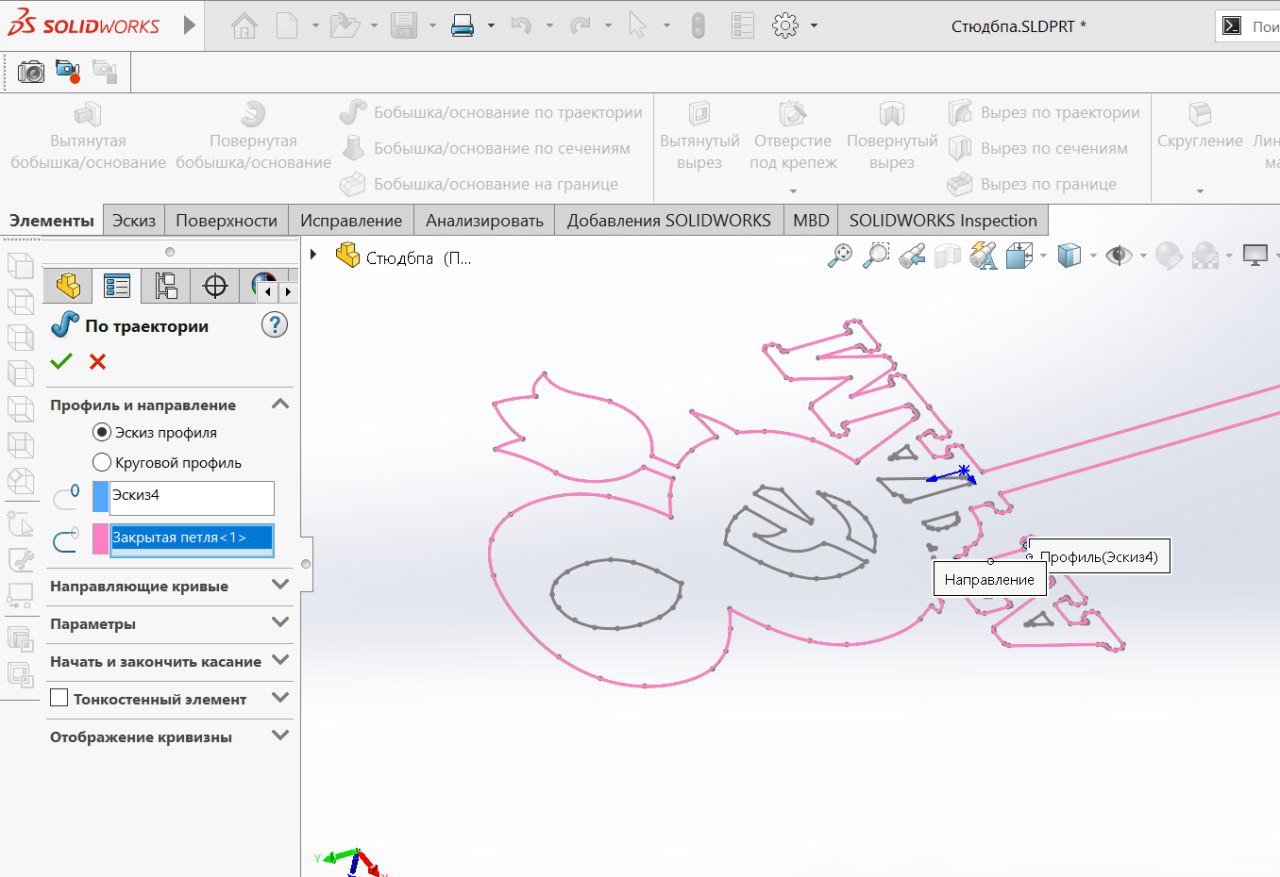
Task: Enable the Тонкостенный элемент checkbox
Action: coord(59,699)
